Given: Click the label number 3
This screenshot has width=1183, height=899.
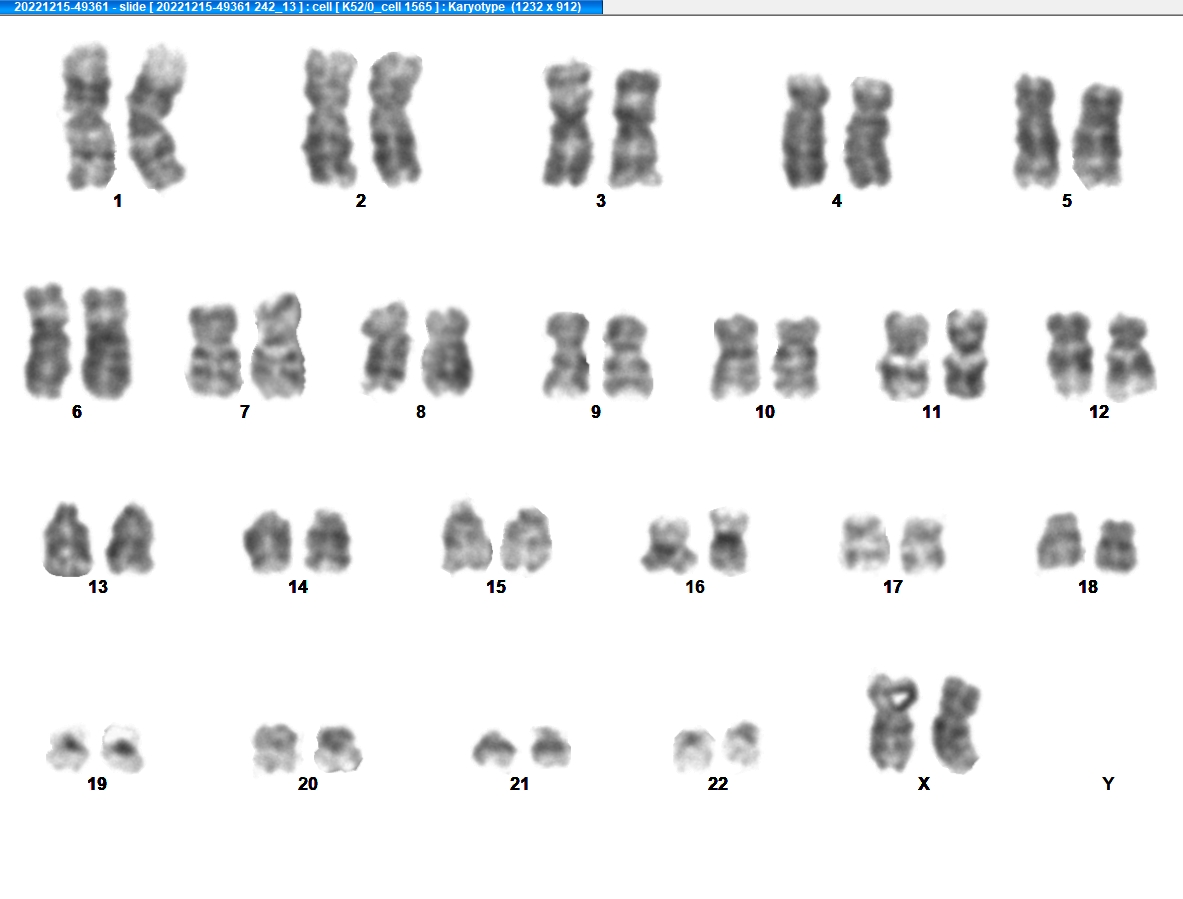Looking at the screenshot, I should (x=601, y=201).
